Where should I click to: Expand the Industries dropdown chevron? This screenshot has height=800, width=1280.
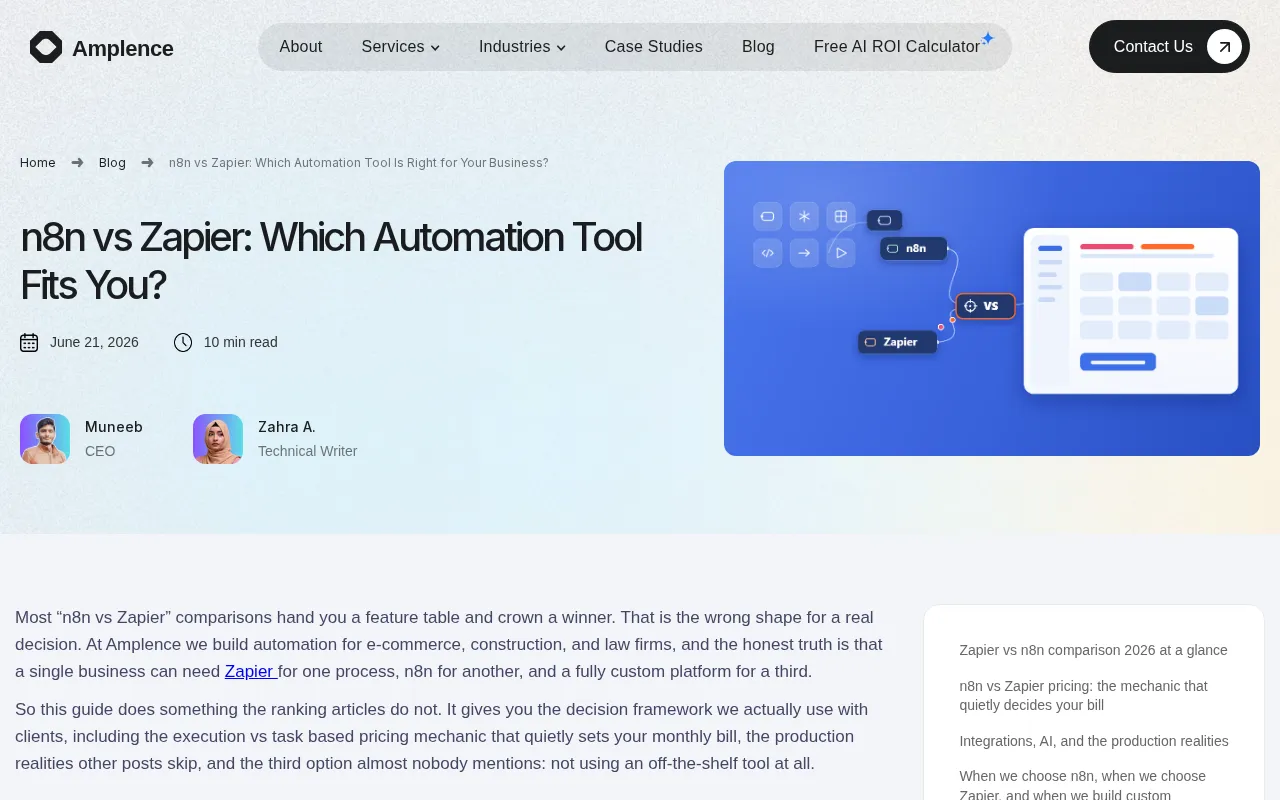561,48
